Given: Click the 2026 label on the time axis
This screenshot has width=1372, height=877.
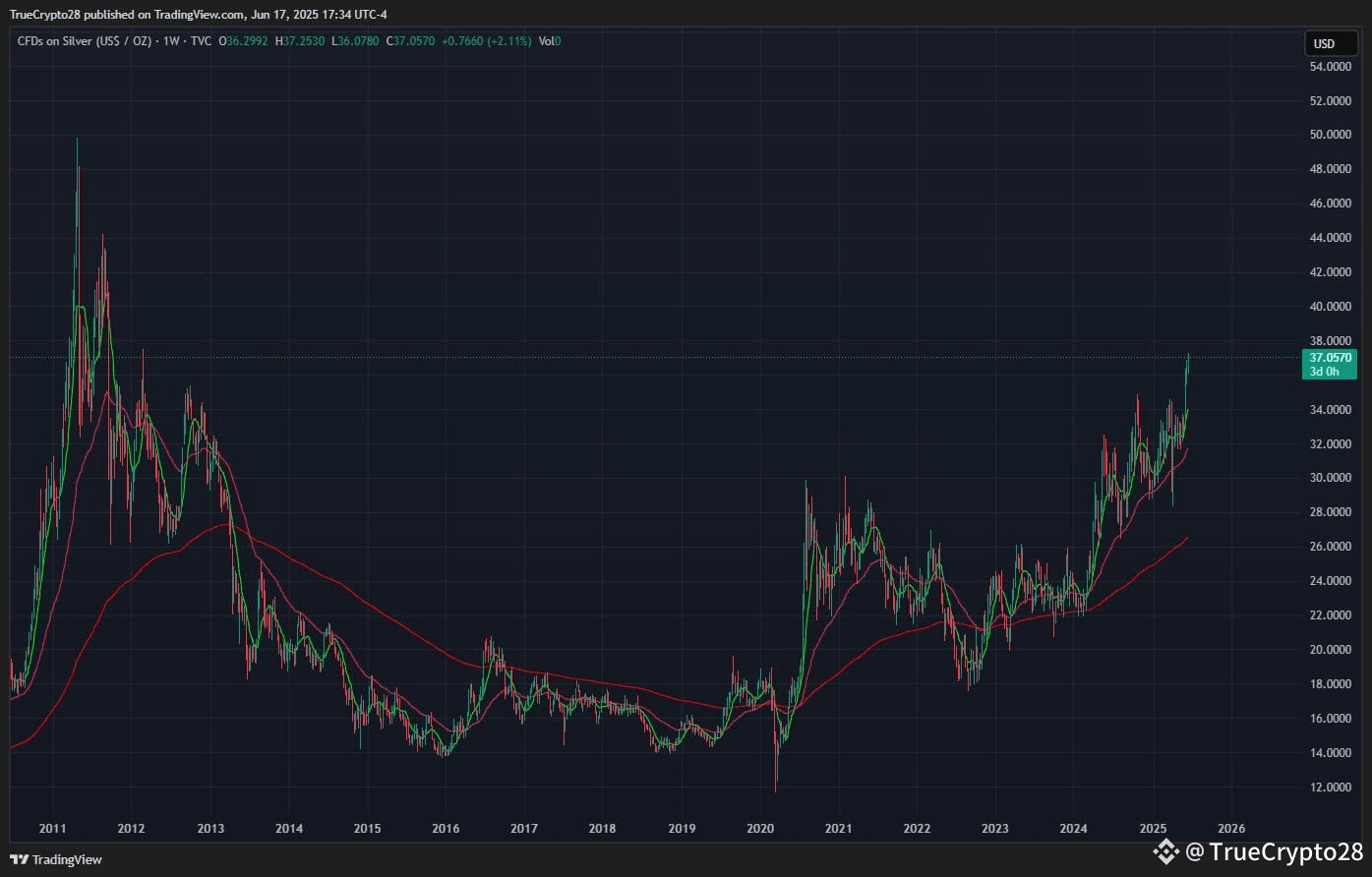Looking at the screenshot, I should click(x=1231, y=829).
